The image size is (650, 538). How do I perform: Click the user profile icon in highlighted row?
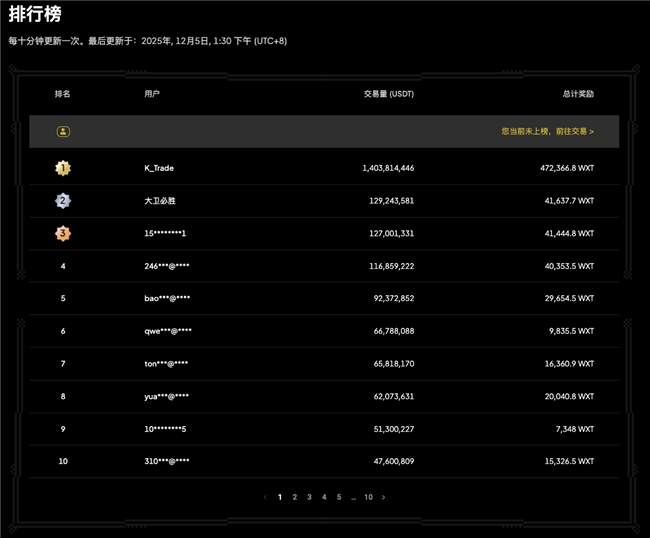(63, 131)
